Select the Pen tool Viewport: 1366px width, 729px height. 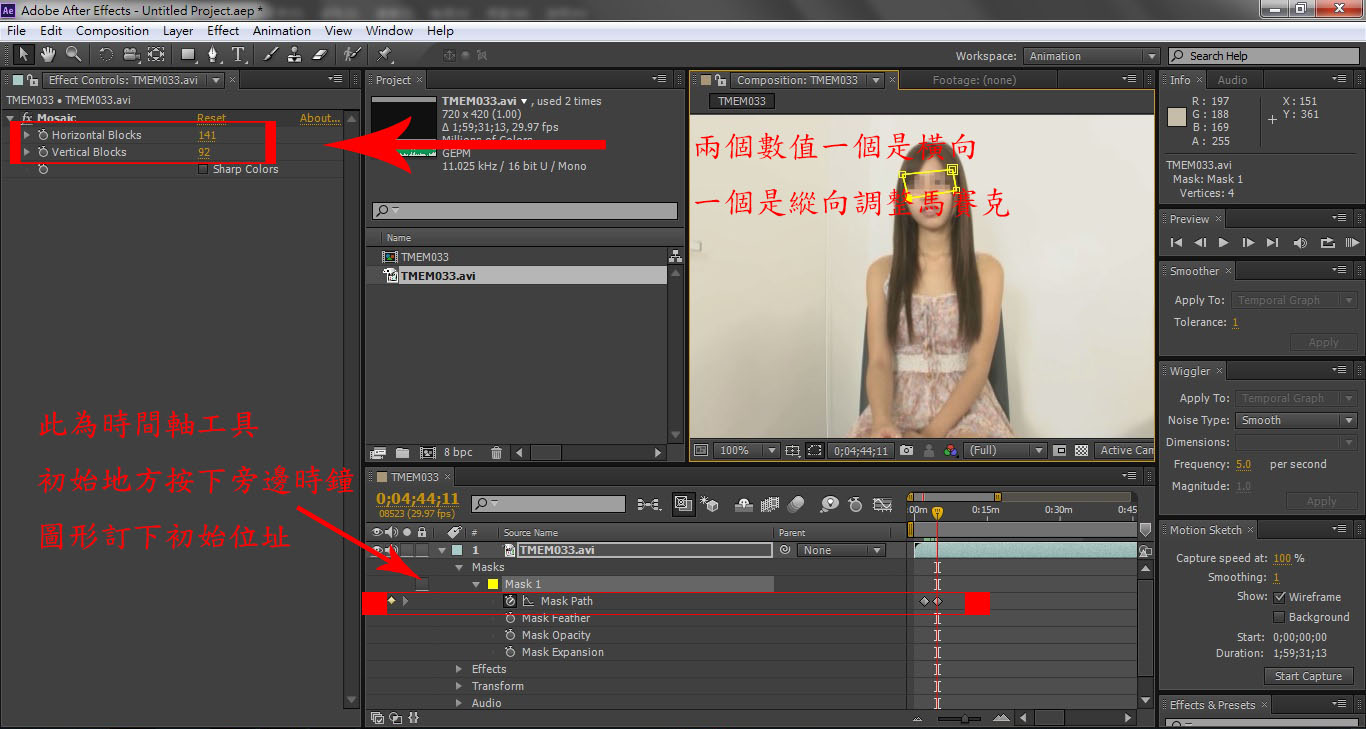point(212,54)
